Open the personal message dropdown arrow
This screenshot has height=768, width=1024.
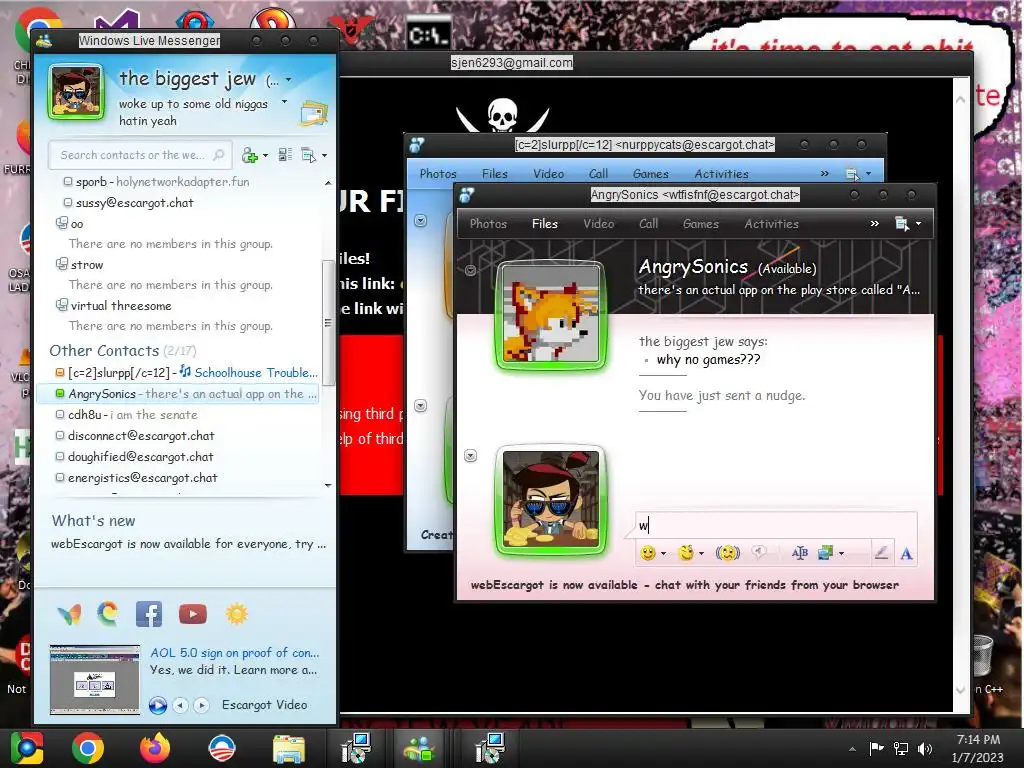[284, 102]
